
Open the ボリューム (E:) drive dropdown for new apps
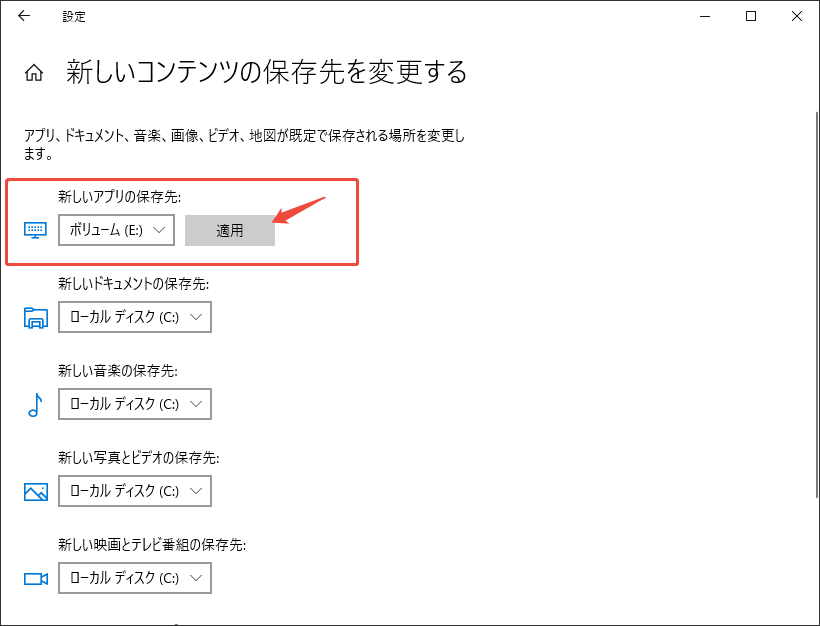pyautogui.click(x=116, y=230)
